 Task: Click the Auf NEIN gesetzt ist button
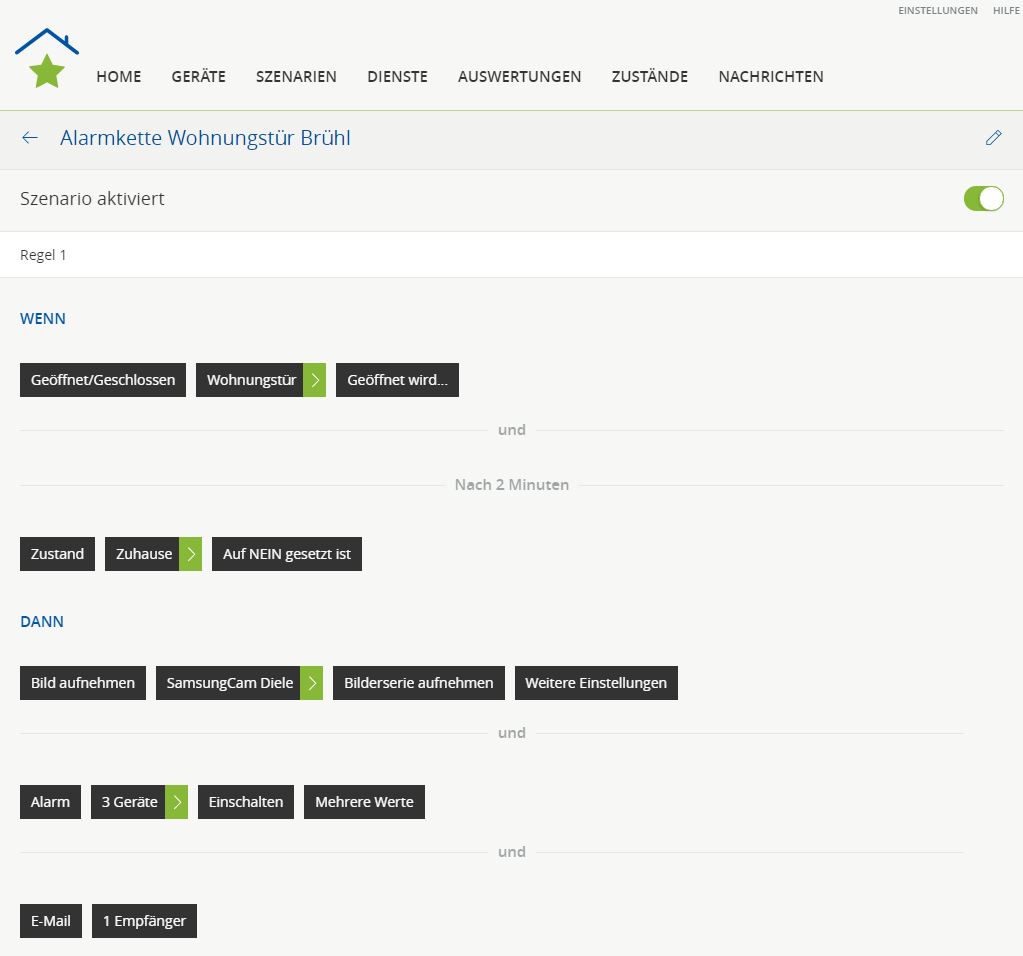click(287, 554)
